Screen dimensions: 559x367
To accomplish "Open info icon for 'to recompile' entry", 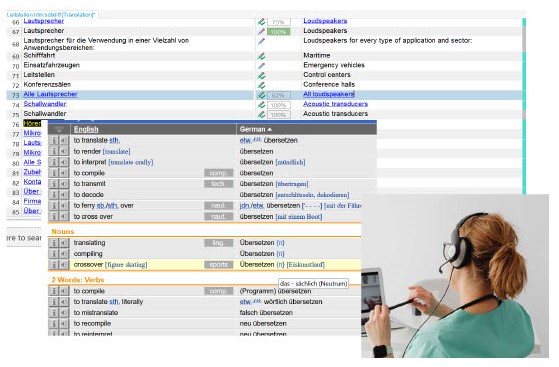I will tap(54, 323).
